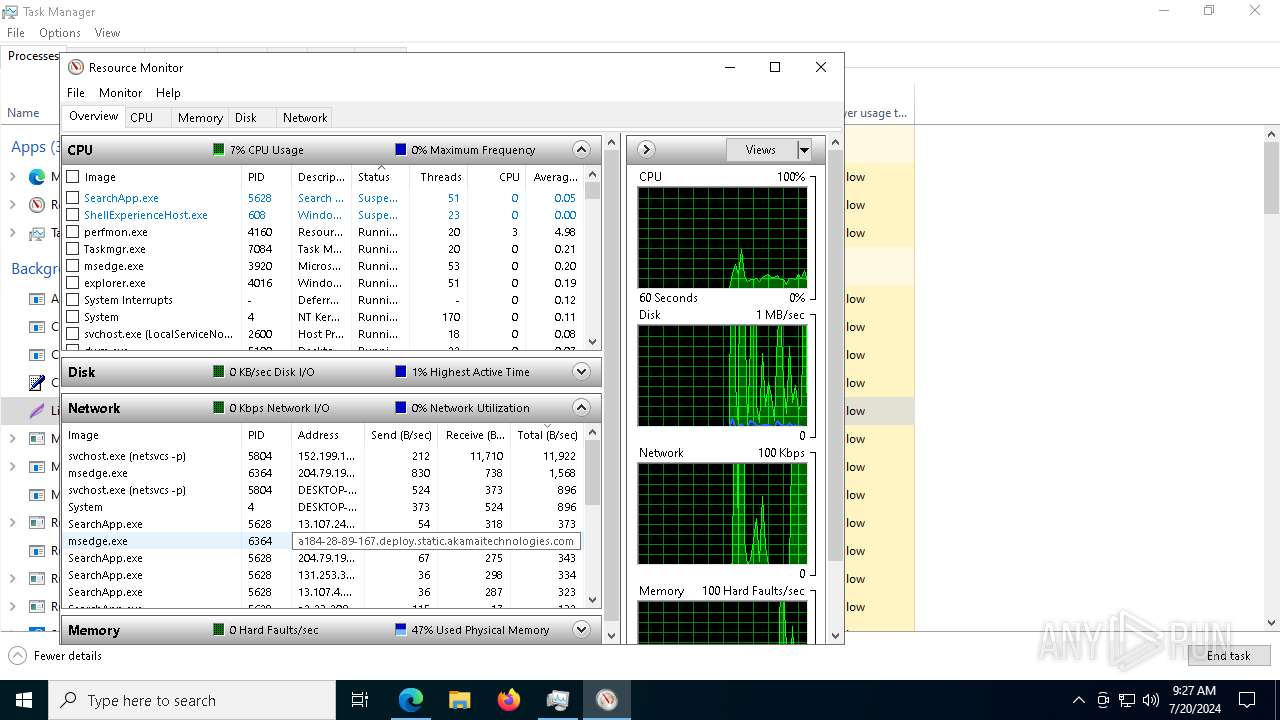Expand the Microsoft Edge row in Task Manager
Image resolution: width=1280 pixels, height=720 pixels.
tap(12, 177)
